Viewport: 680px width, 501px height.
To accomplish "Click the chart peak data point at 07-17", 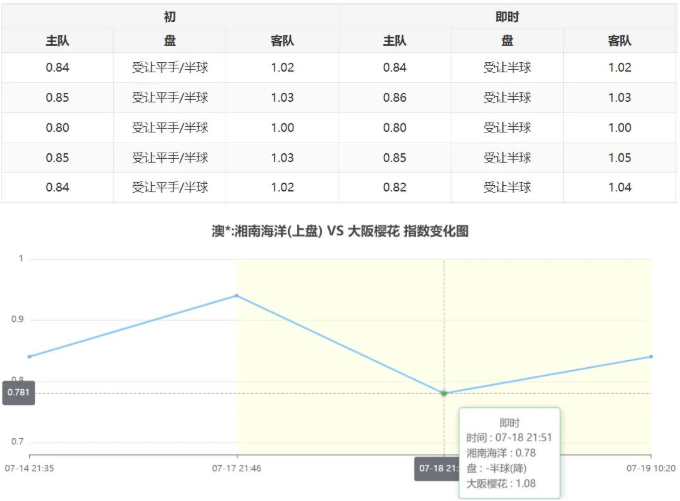I will pos(237,295).
